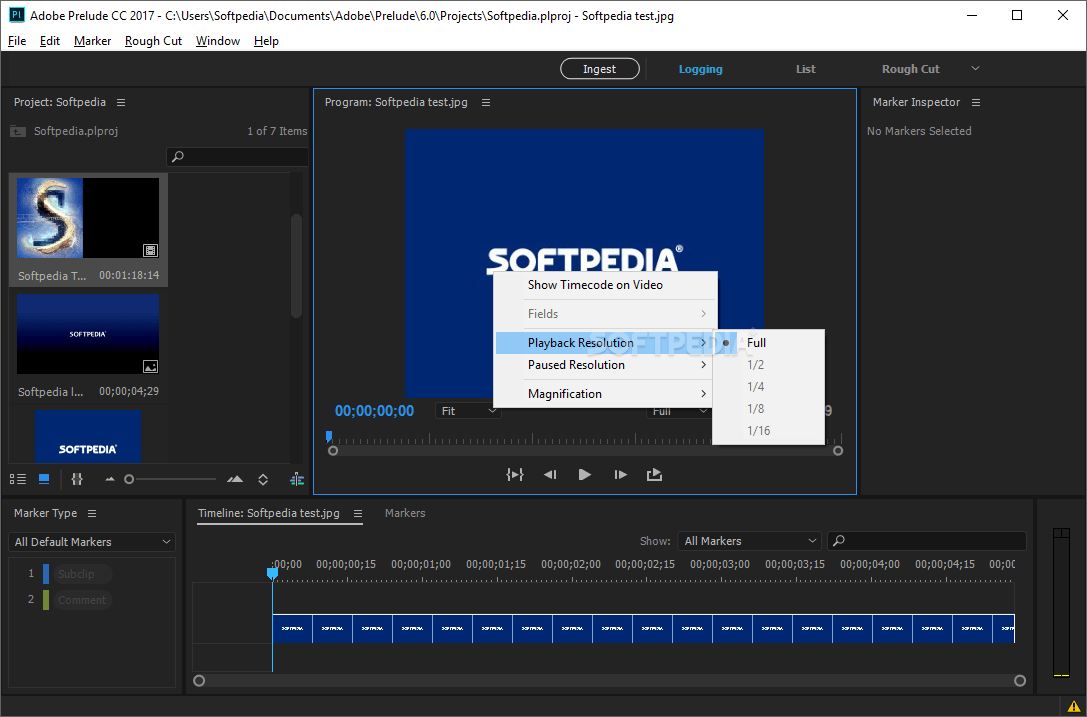
Task: Click the sort order arrows icon in Project panel
Action: click(263, 479)
